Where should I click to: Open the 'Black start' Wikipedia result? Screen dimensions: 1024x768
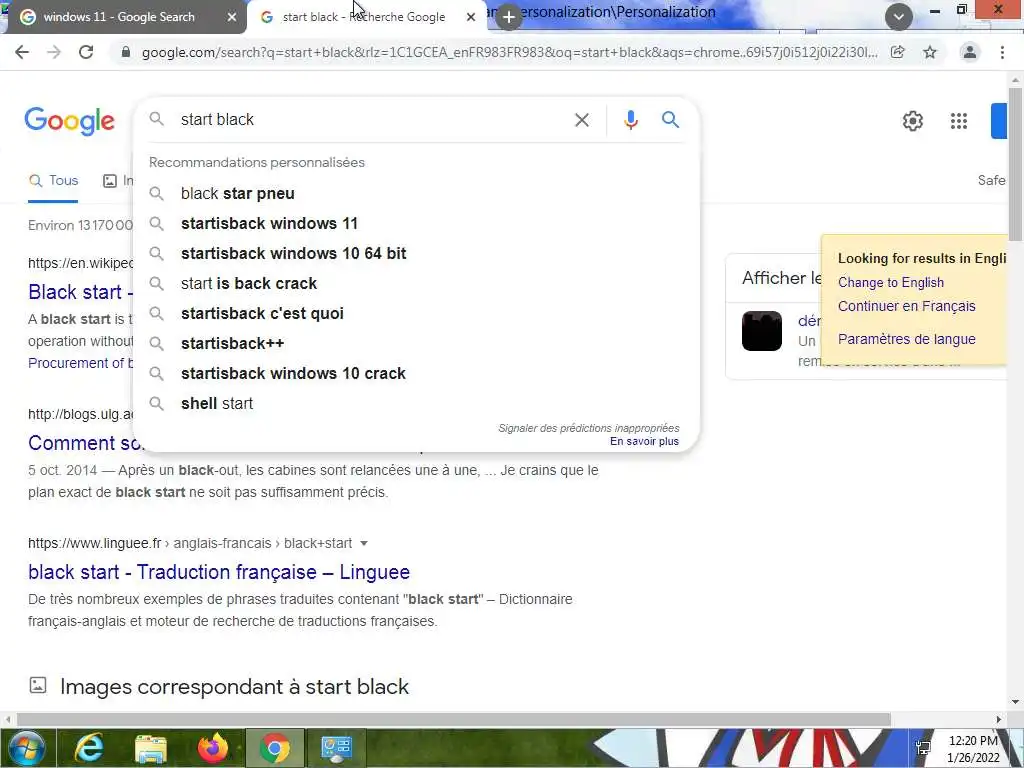click(80, 292)
